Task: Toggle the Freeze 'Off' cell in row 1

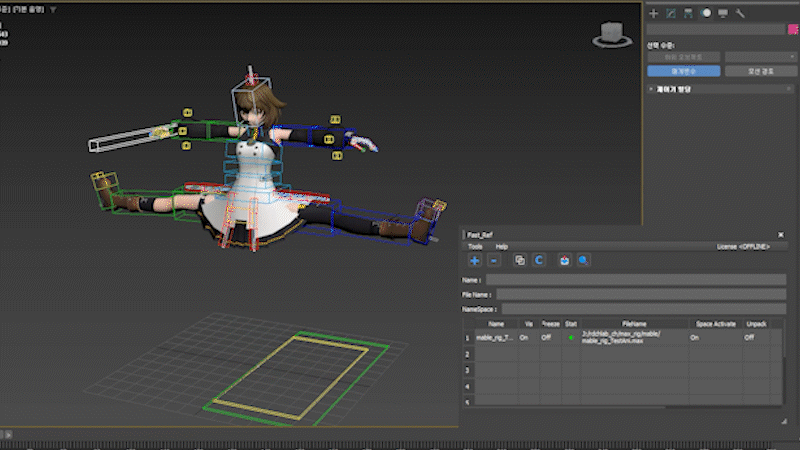Action: [546, 338]
